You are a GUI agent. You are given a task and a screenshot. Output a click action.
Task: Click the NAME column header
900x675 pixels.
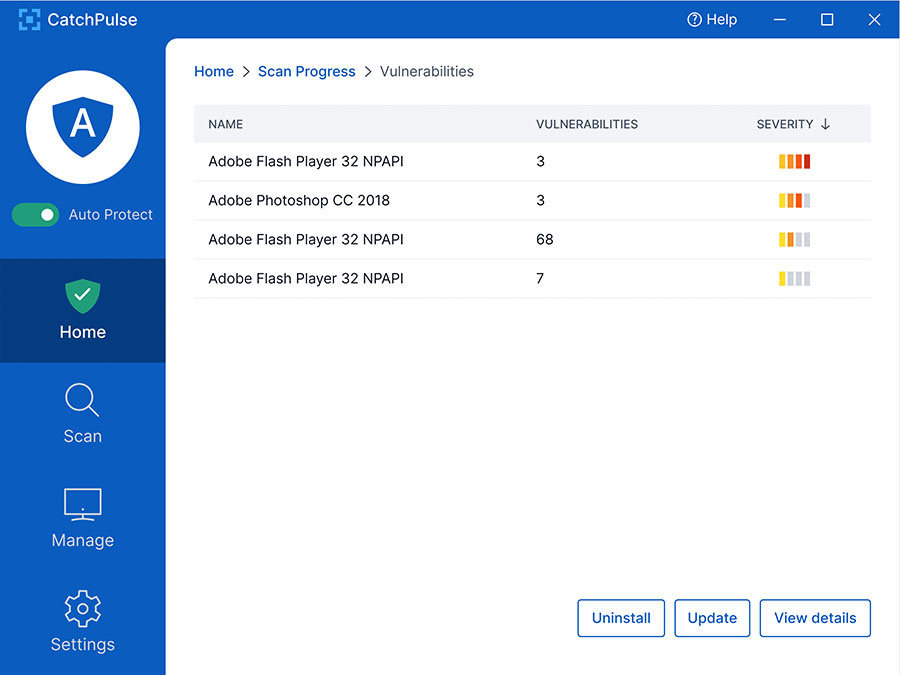225,124
